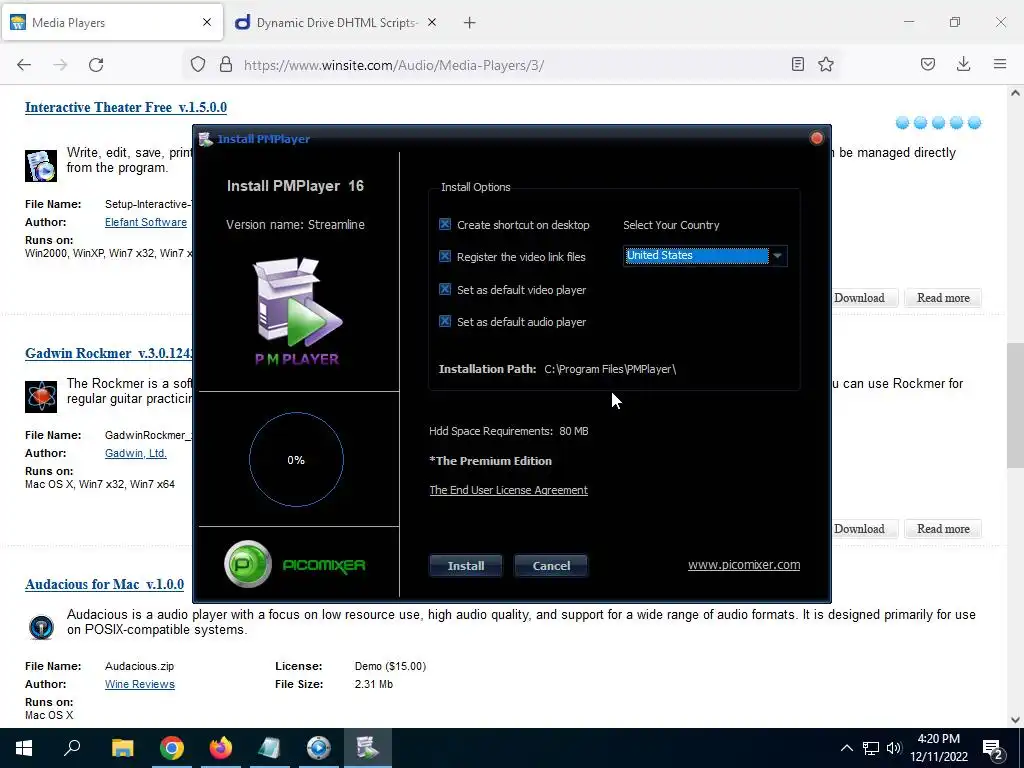Uncheck Register the video link files
The width and height of the screenshot is (1024, 768).
tap(445, 257)
